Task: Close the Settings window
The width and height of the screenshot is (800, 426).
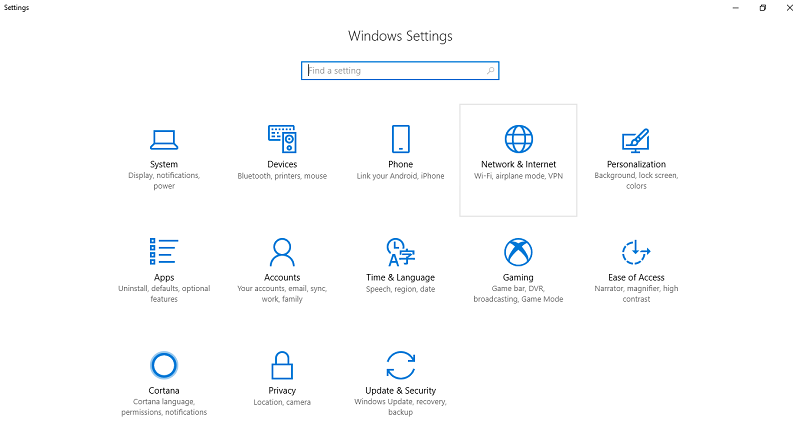Action: click(789, 8)
